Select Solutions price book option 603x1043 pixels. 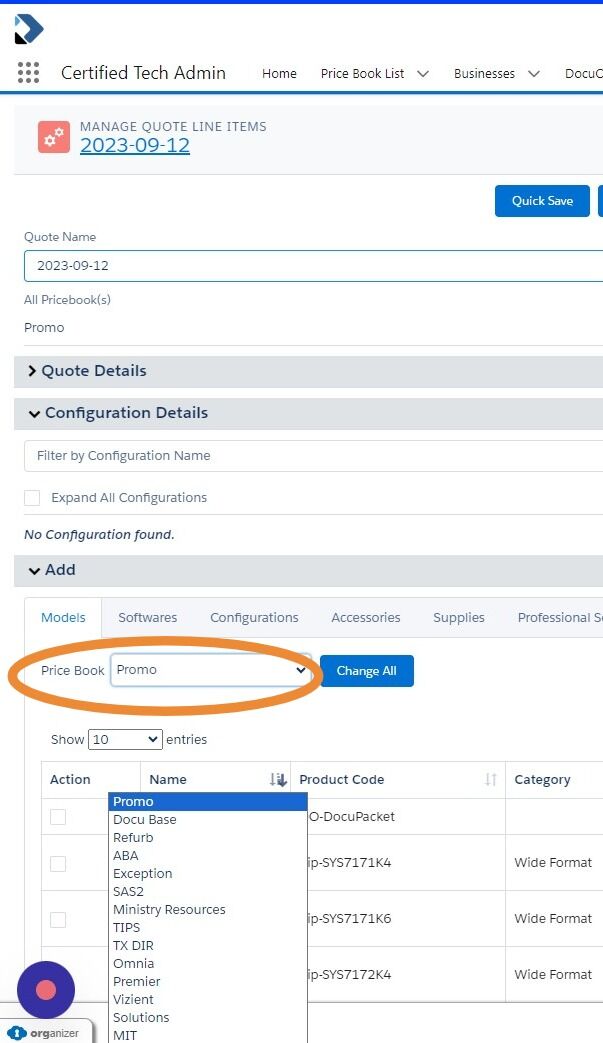tap(207, 1017)
